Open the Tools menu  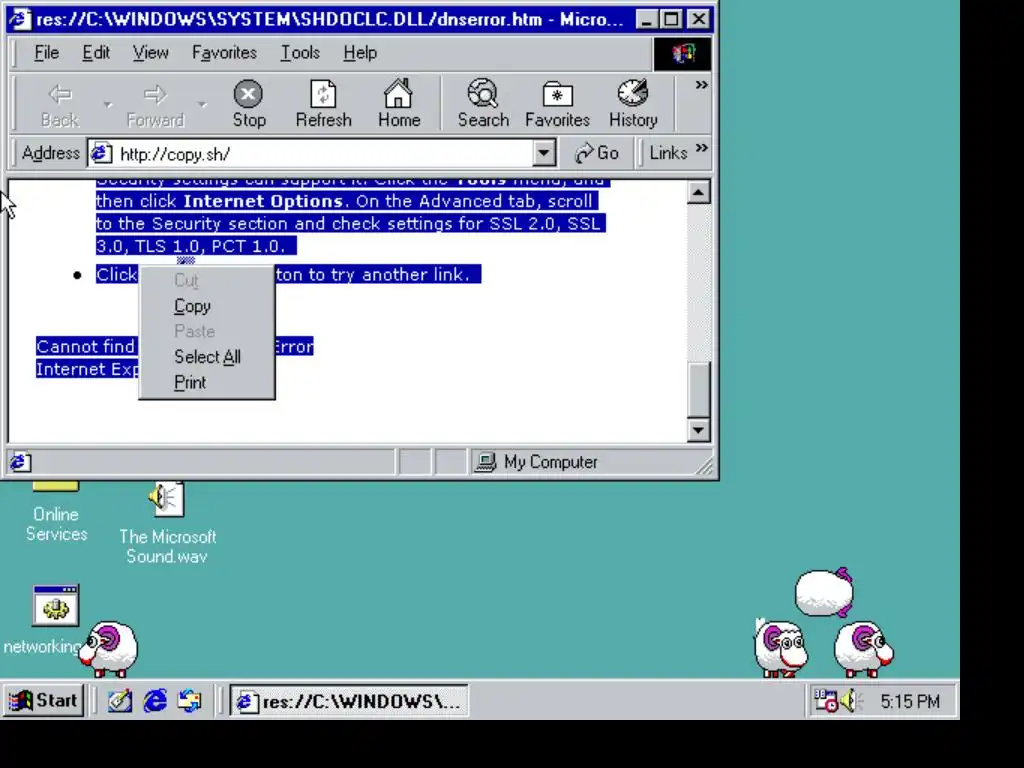(300, 53)
